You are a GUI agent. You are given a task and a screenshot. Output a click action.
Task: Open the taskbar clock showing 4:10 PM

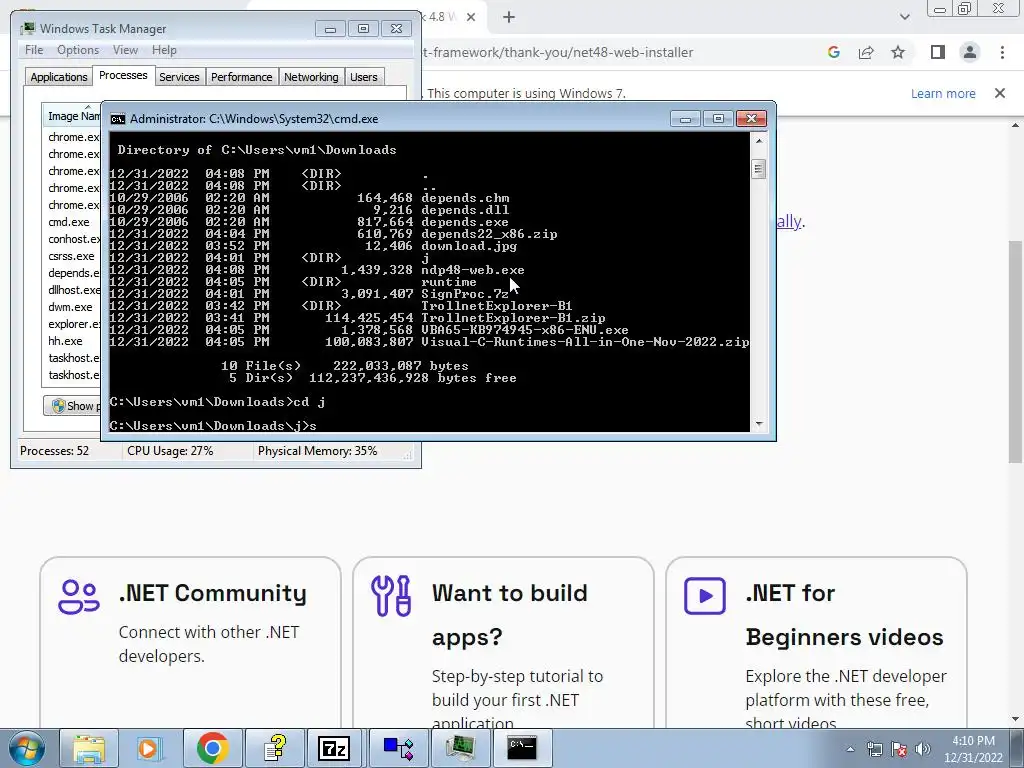(973, 749)
